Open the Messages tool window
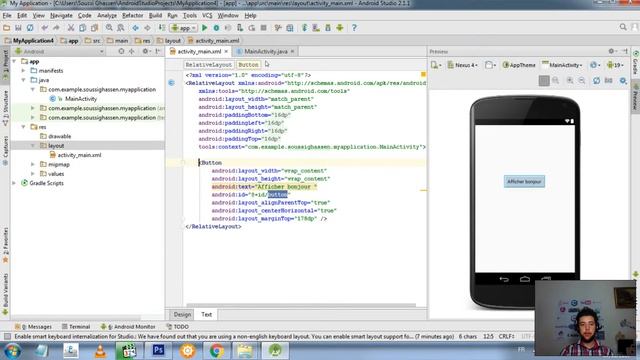 pyautogui.click(x=33, y=327)
